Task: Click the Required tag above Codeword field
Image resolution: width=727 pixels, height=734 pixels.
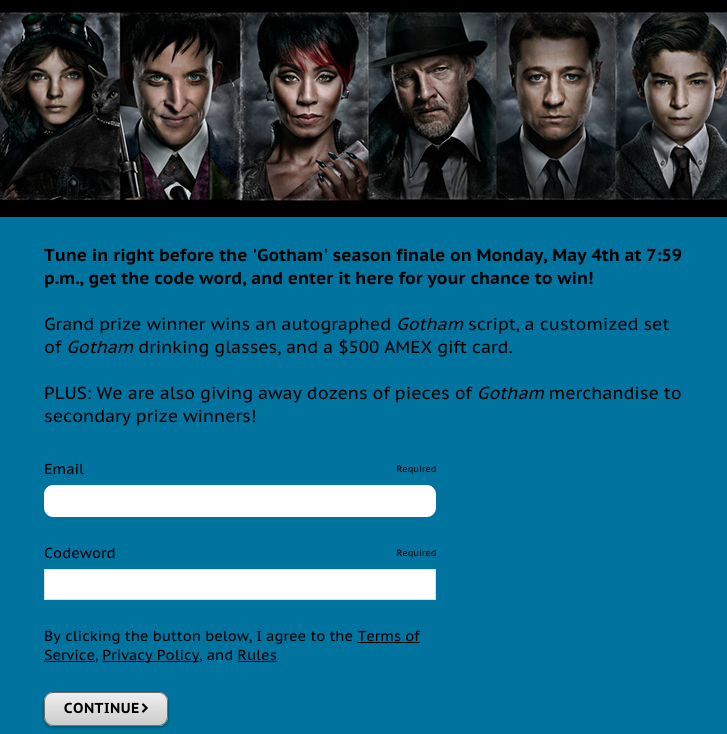Action: pyautogui.click(x=416, y=553)
